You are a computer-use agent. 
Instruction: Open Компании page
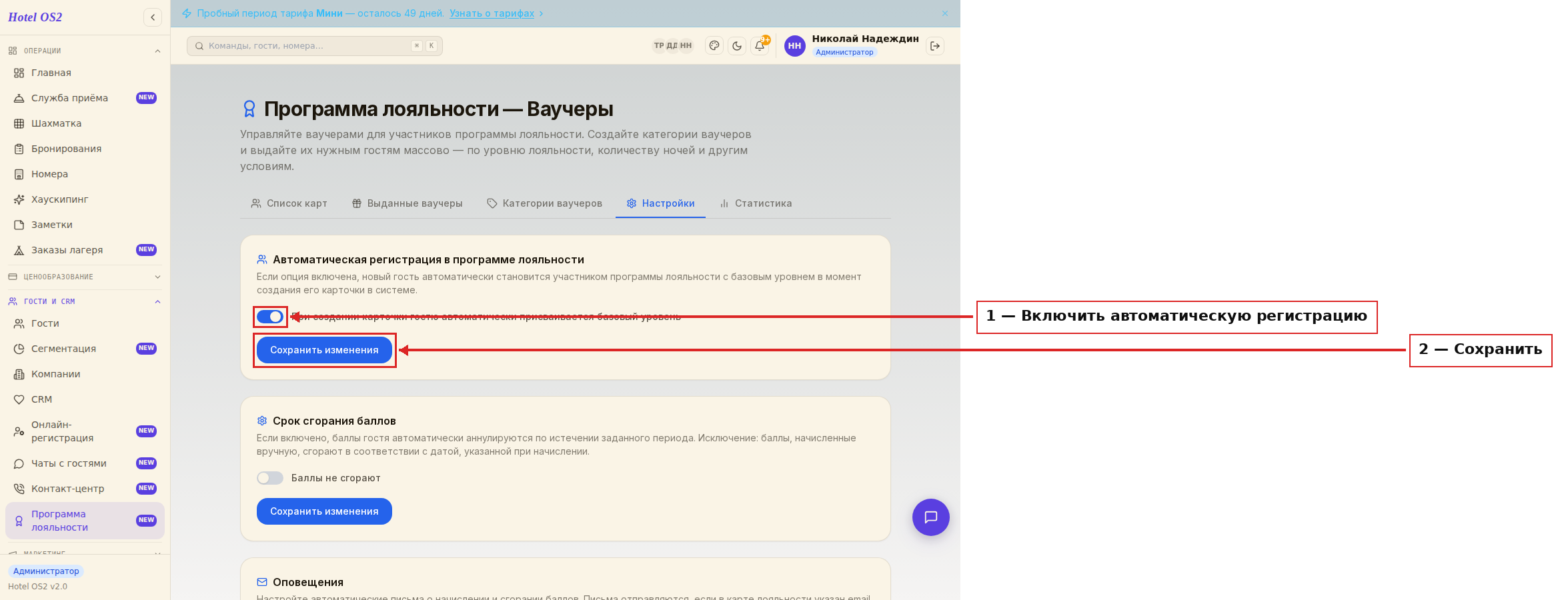pyautogui.click(x=85, y=374)
